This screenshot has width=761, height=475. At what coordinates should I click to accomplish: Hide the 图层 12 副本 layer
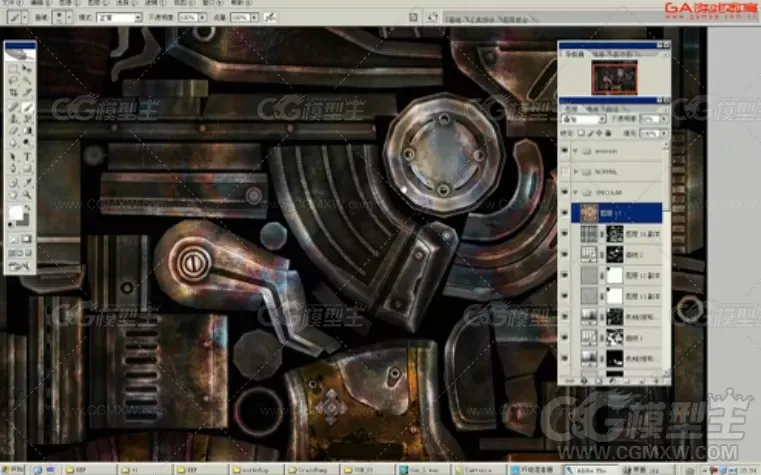[x=564, y=275]
